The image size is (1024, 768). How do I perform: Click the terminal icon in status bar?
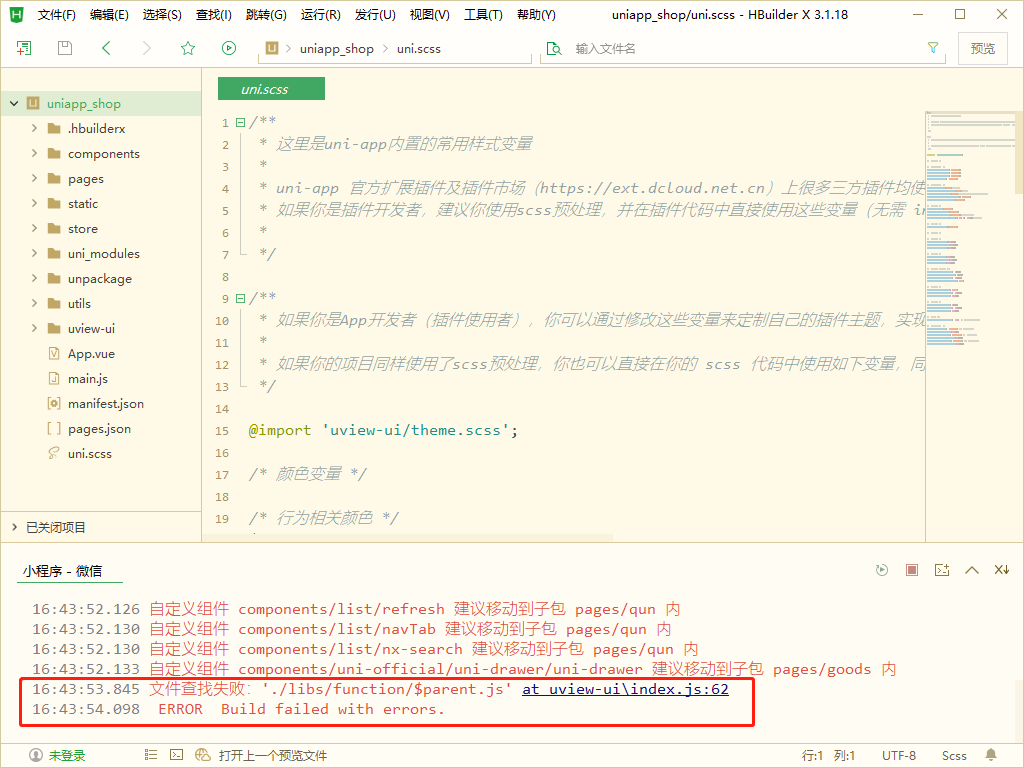point(176,755)
